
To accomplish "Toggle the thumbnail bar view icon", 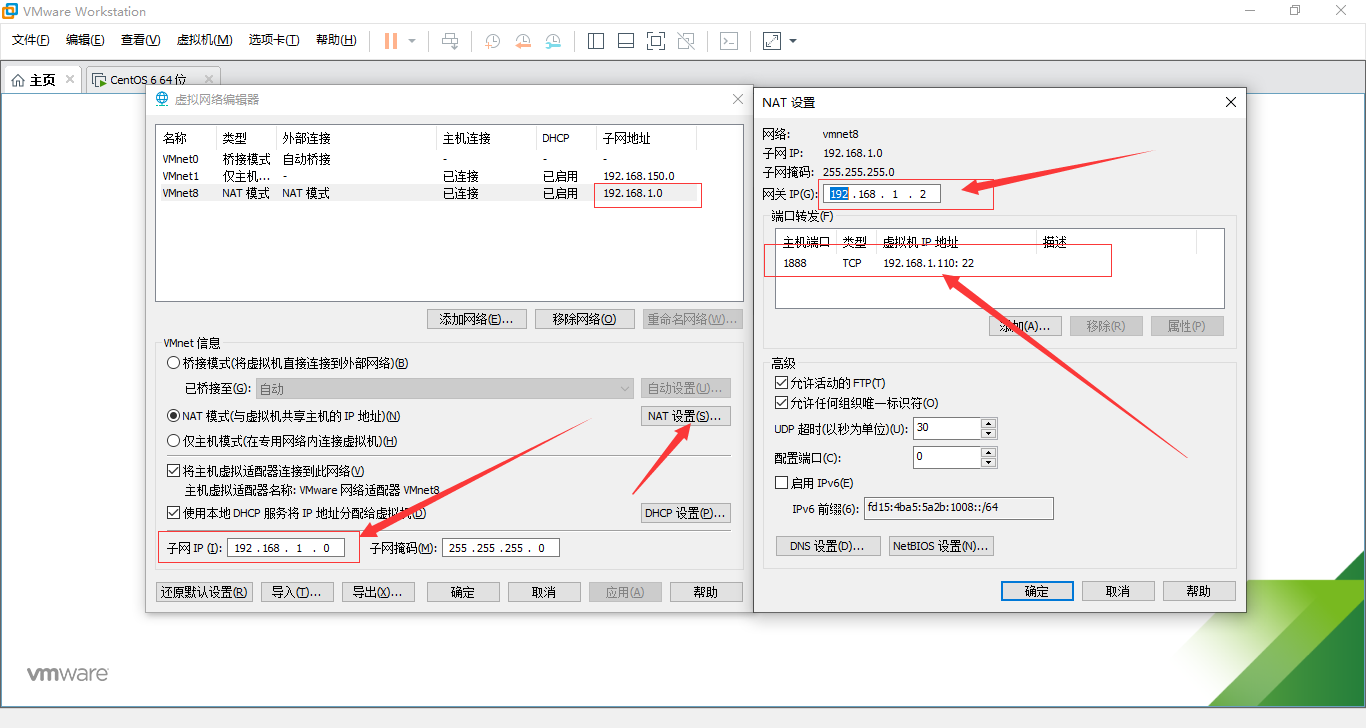I will pos(626,41).
